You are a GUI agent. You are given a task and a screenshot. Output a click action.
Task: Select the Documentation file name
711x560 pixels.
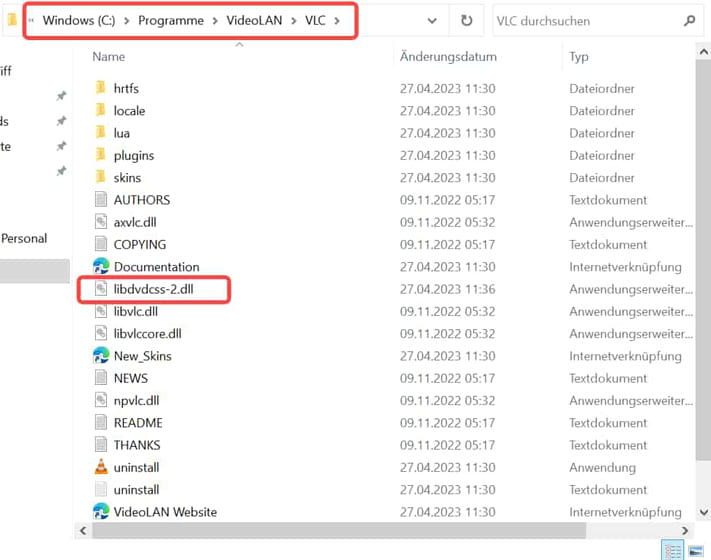point(156,267)
